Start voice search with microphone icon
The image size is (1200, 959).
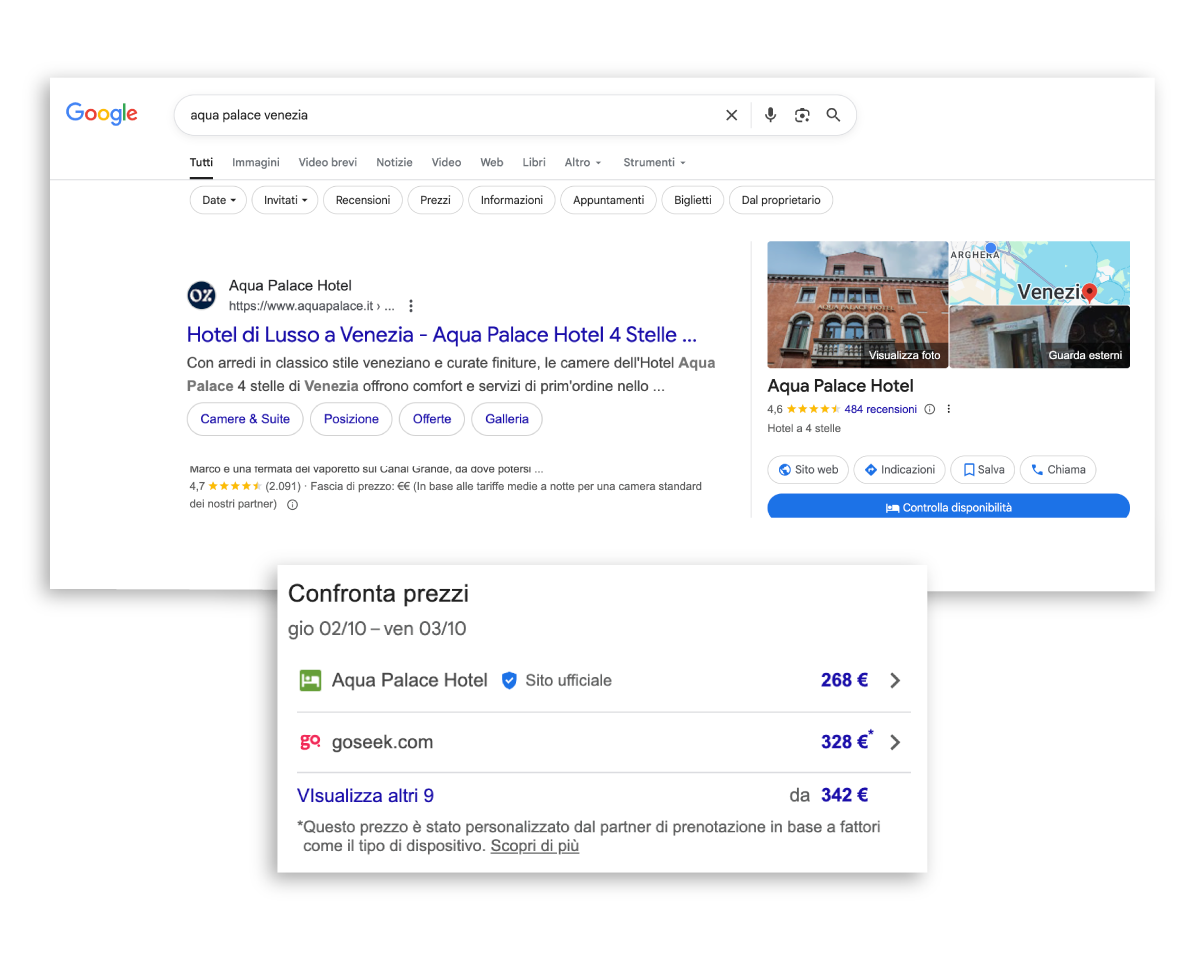[770, 115]
